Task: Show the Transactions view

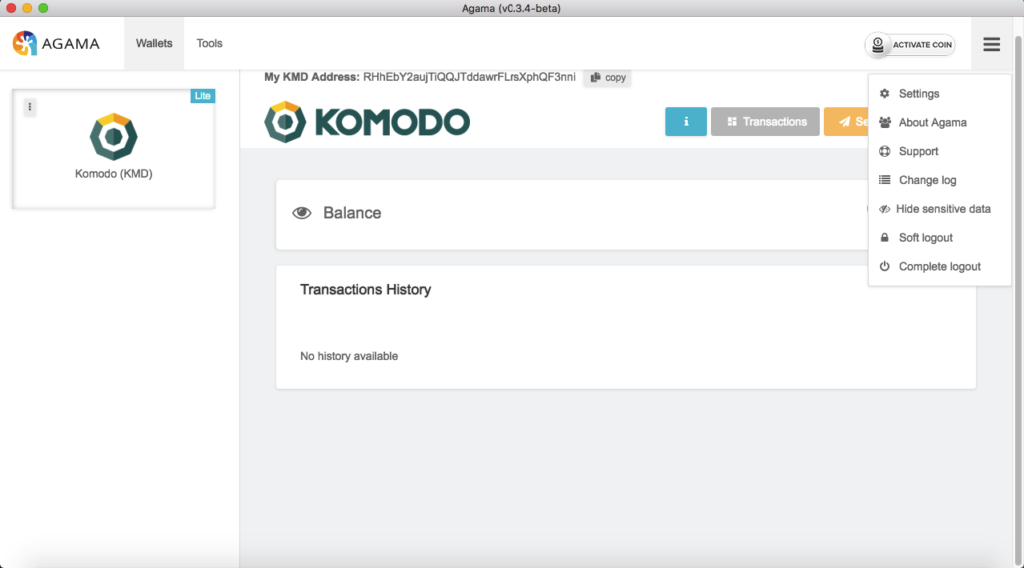Action: click(765, 121)
